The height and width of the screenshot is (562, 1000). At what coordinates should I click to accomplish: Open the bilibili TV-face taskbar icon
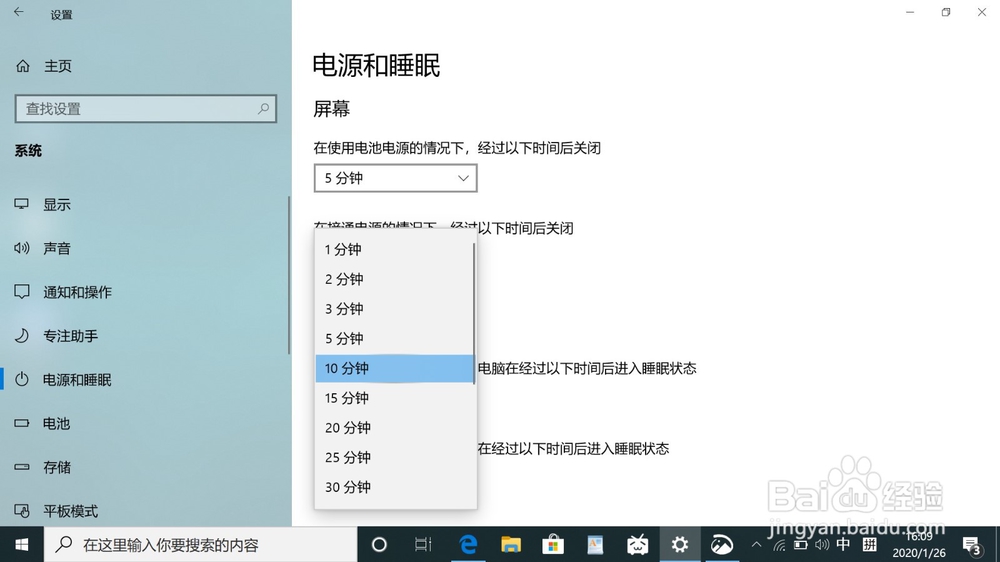(637, 545)
